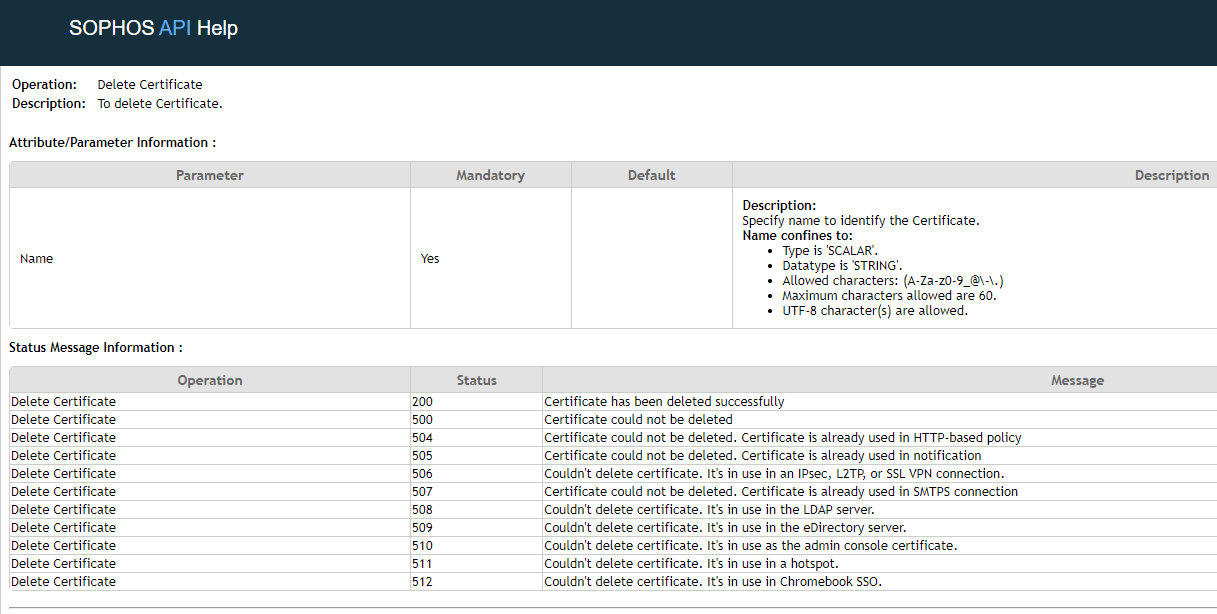Select "UTF-8 character(s) are allowed." bullet
Screen dimensions: 1217x614
(876, 311)
